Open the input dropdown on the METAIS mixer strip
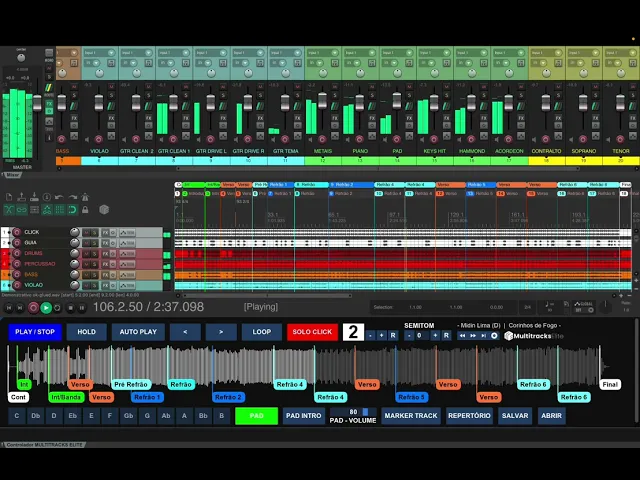This screenshot has width=640, height=480. (323, 53)
